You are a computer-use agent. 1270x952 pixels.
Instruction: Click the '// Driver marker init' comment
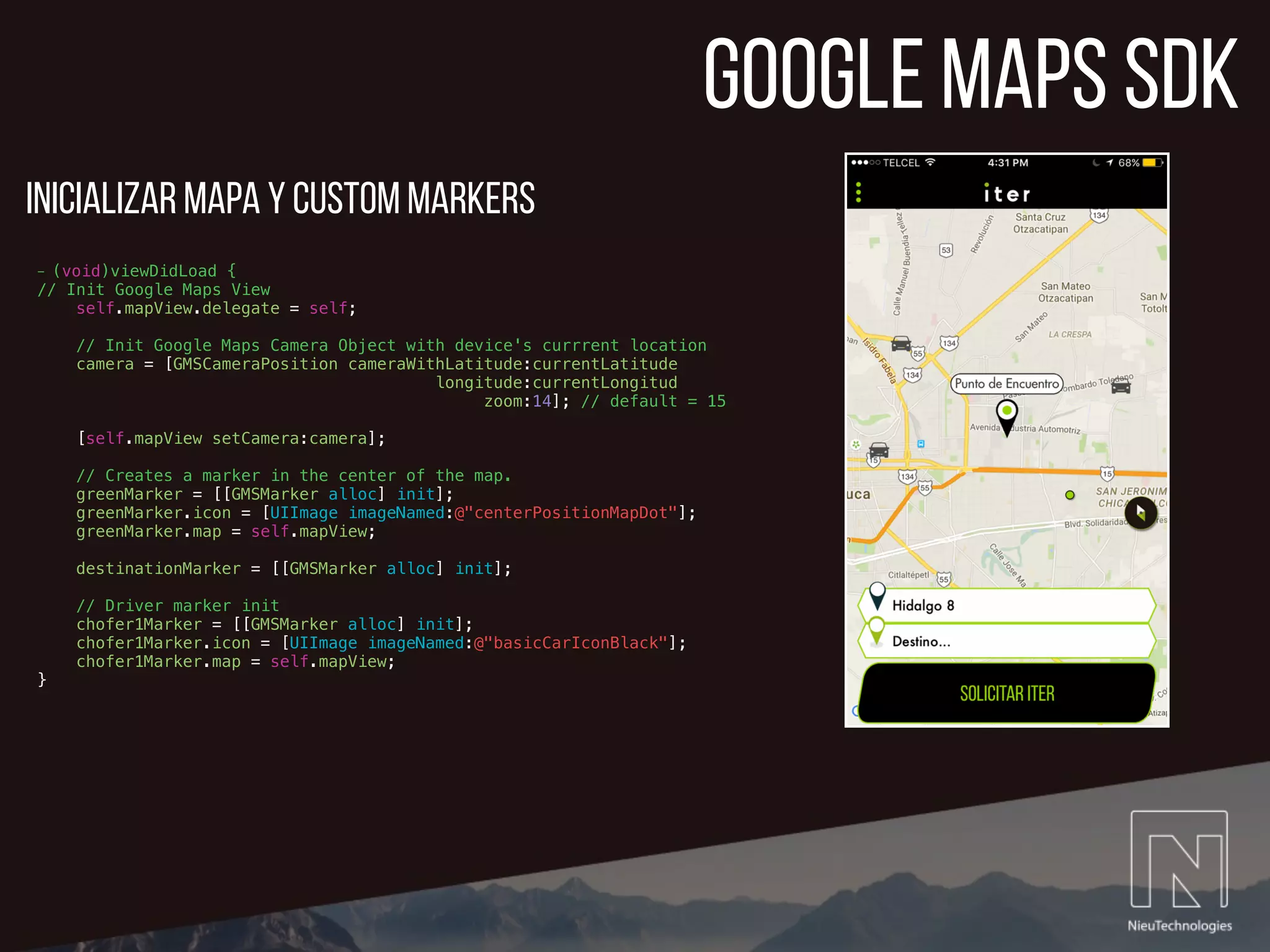(x=177, y=606)
